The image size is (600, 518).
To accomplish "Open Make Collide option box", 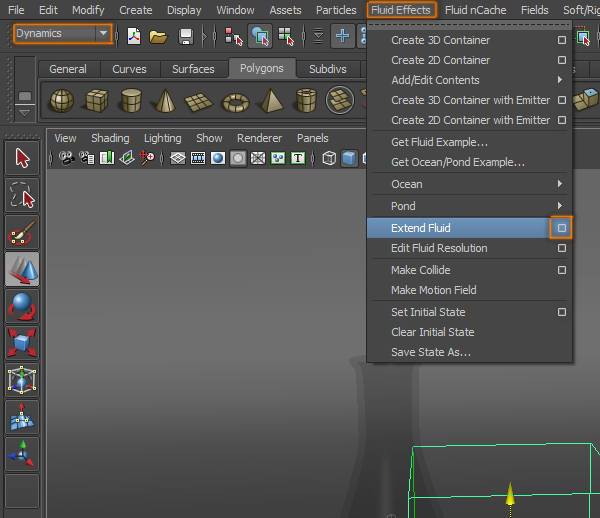I will [562, 270].
